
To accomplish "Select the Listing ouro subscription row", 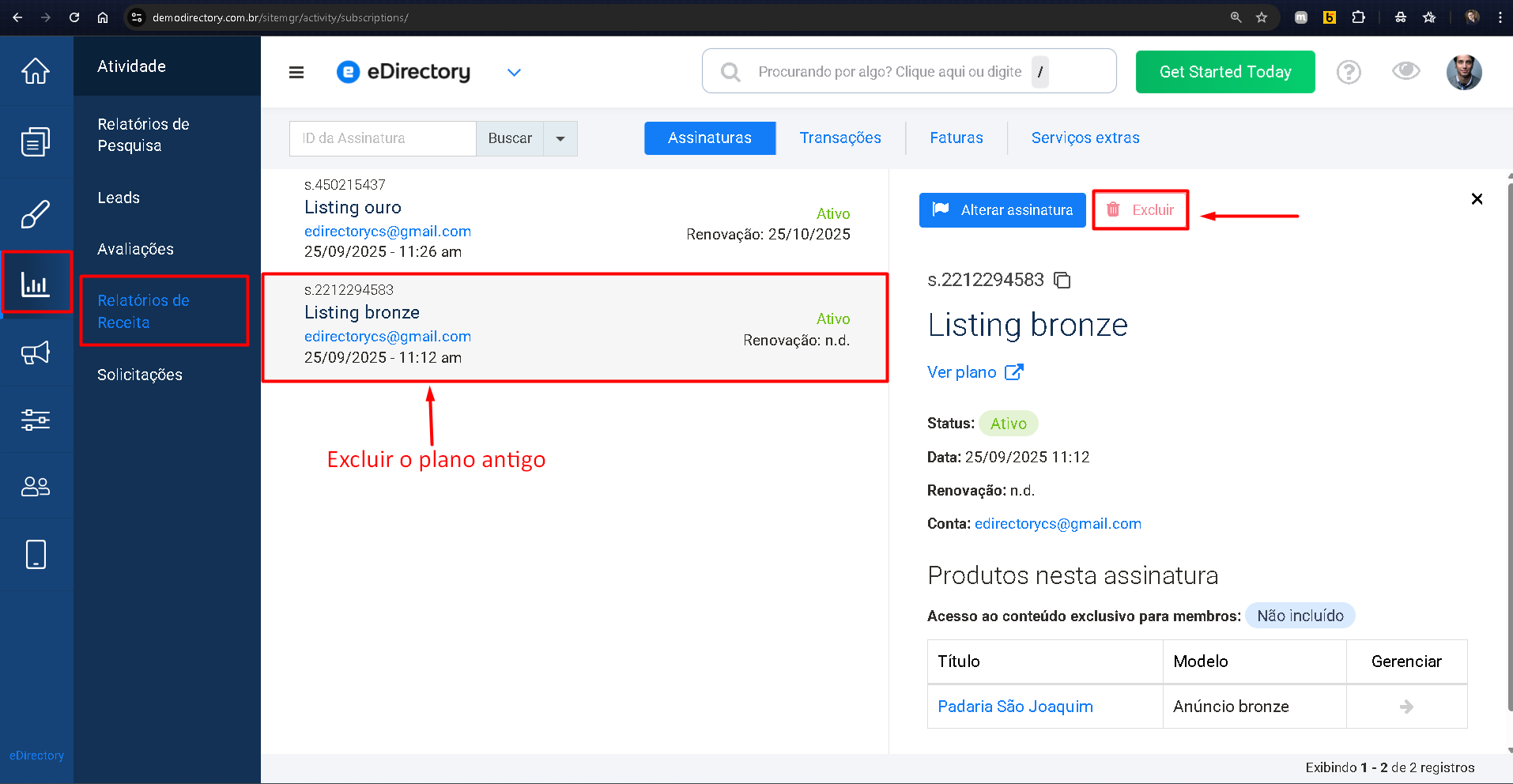I will tap(575, 220).
